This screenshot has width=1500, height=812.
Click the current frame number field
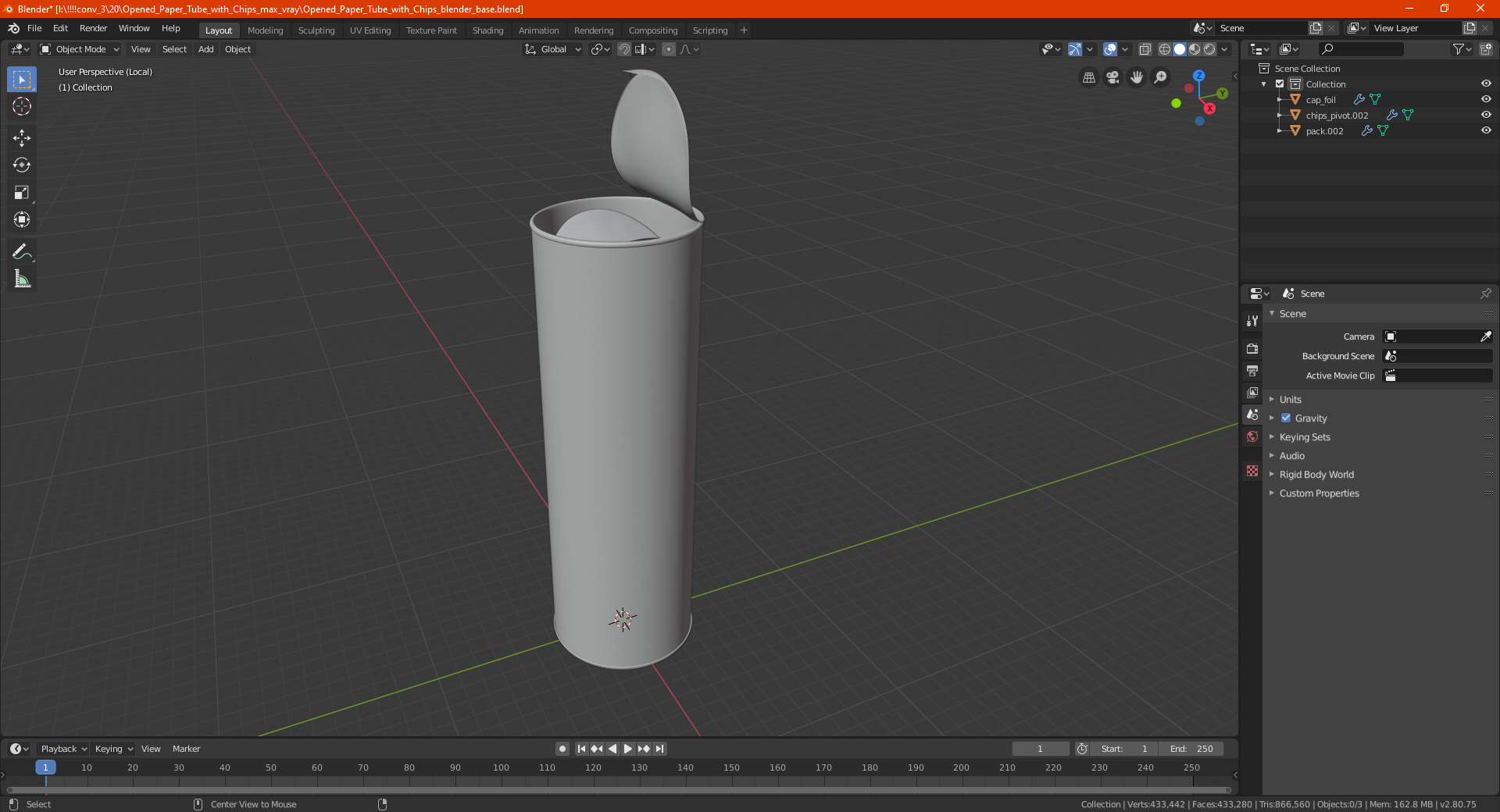click(1040, 749)
